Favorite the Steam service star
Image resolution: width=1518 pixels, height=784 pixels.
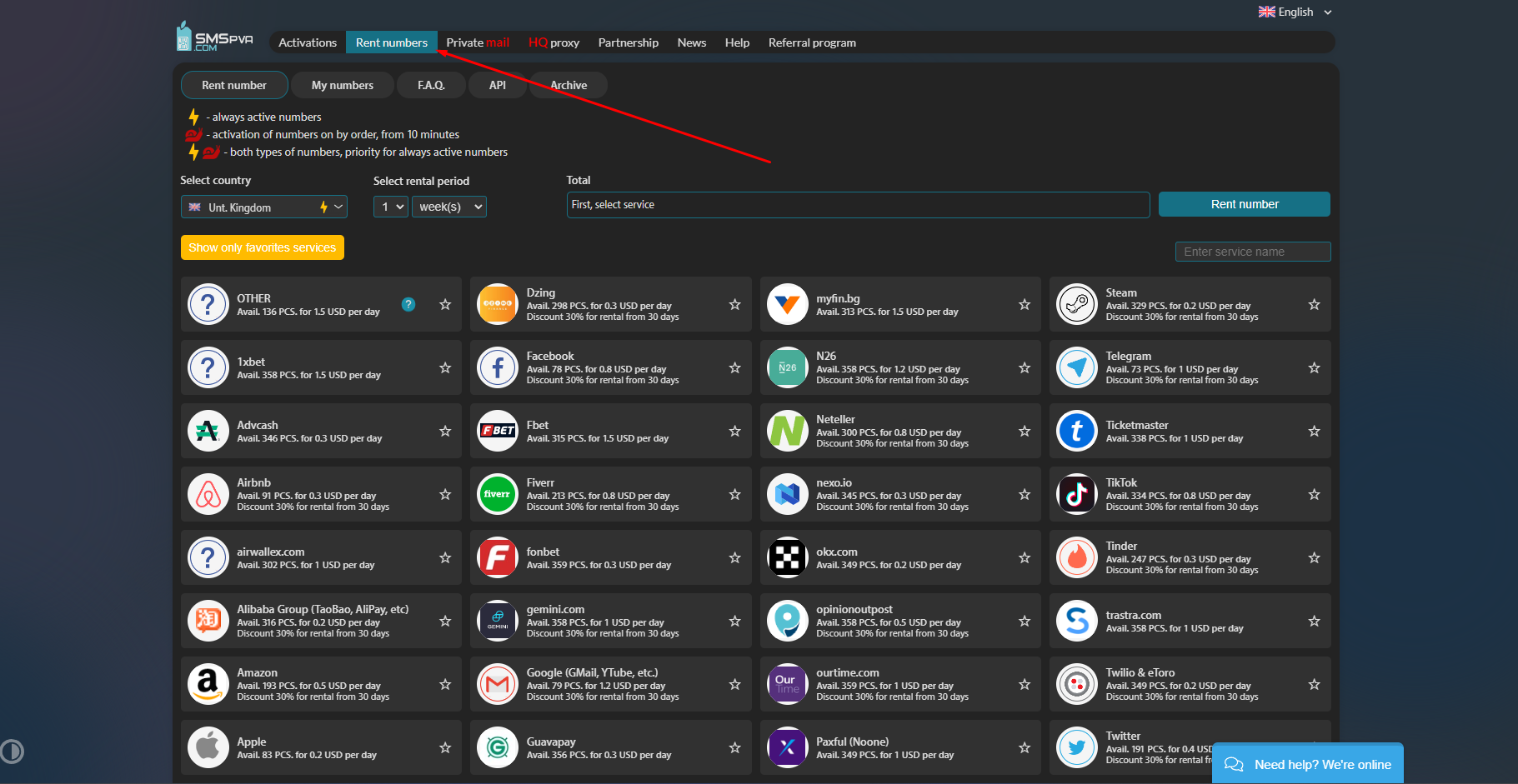click(x=1315, y=304)
